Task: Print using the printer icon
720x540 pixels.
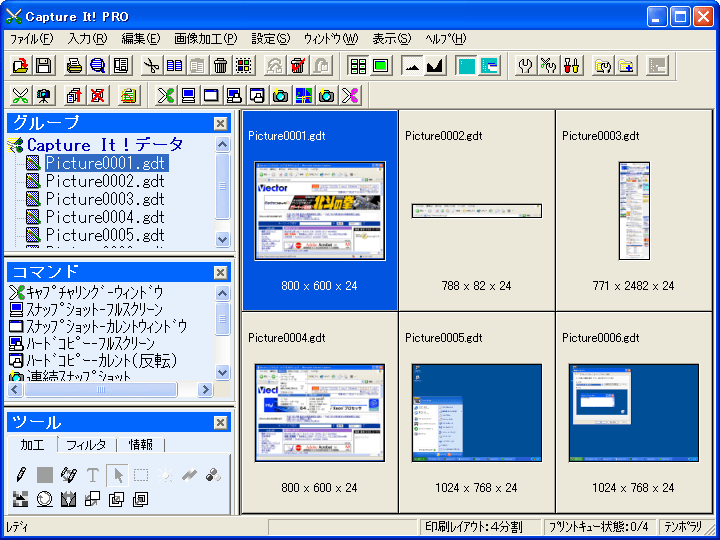Action: (74, 66)
